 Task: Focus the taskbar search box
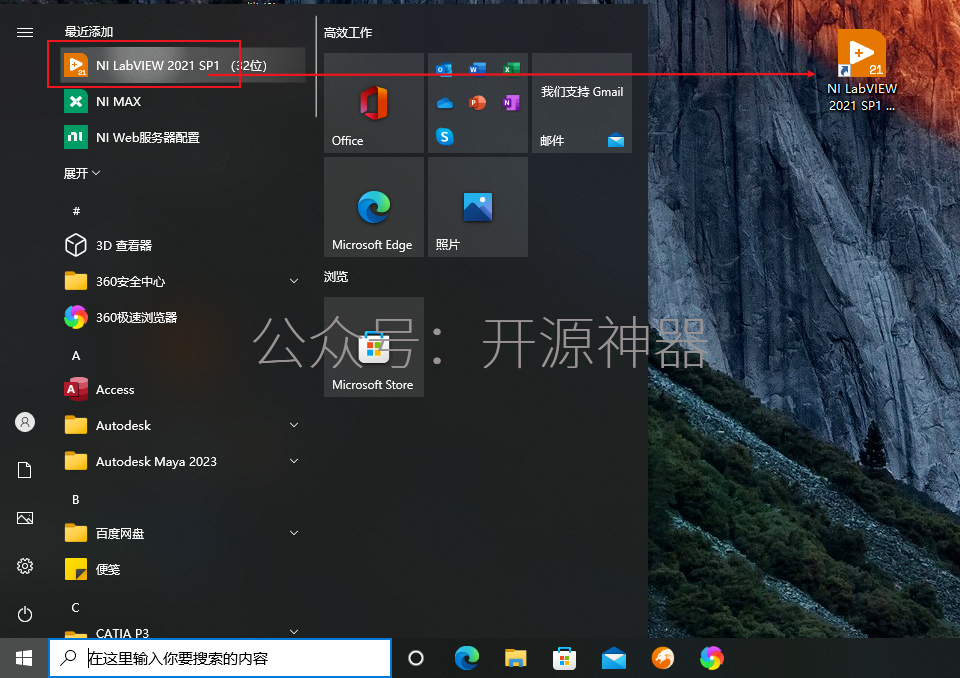220,658
